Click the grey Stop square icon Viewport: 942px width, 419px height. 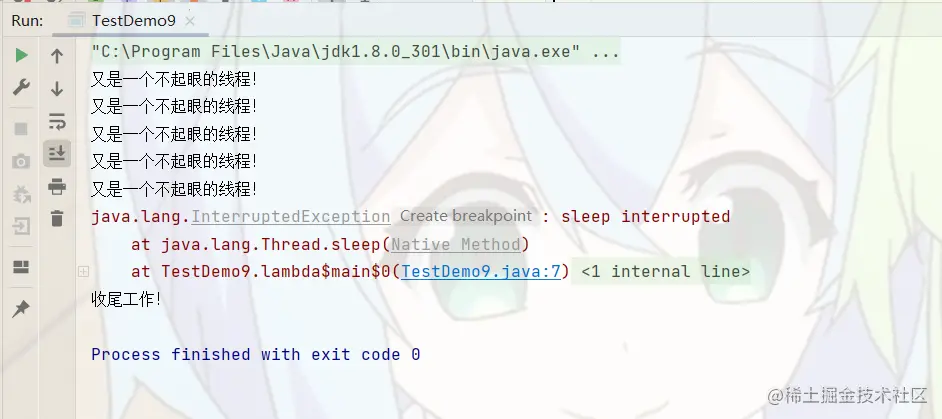pyautogui.click(x=21, y=129)
